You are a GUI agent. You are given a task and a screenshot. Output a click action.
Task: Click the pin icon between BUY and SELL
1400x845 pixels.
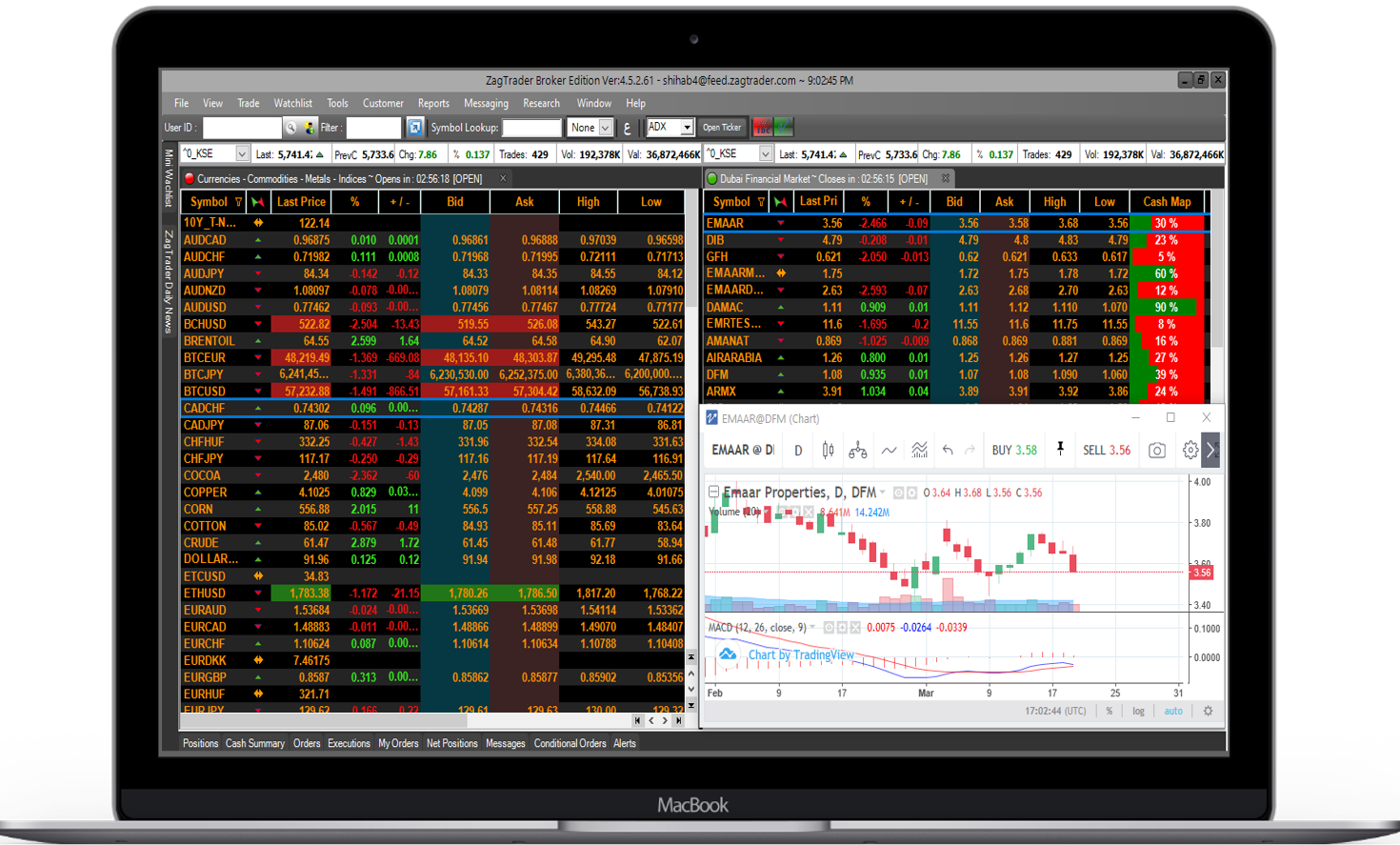(1060, 450)
